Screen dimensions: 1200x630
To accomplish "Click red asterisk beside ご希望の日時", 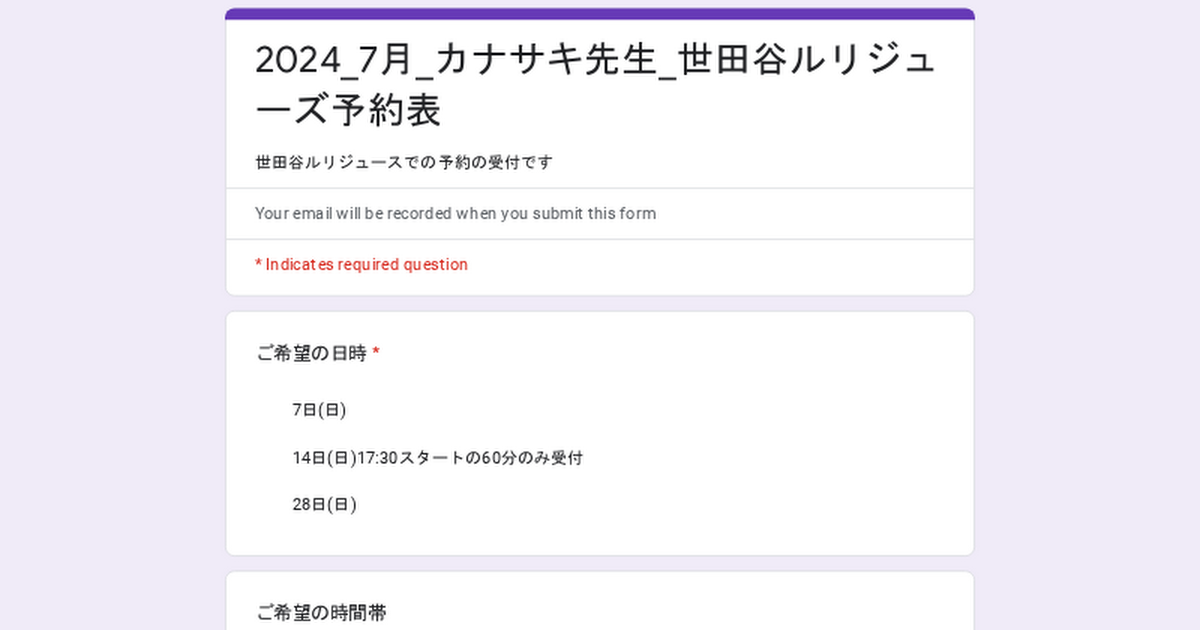I will coord(376,353).
